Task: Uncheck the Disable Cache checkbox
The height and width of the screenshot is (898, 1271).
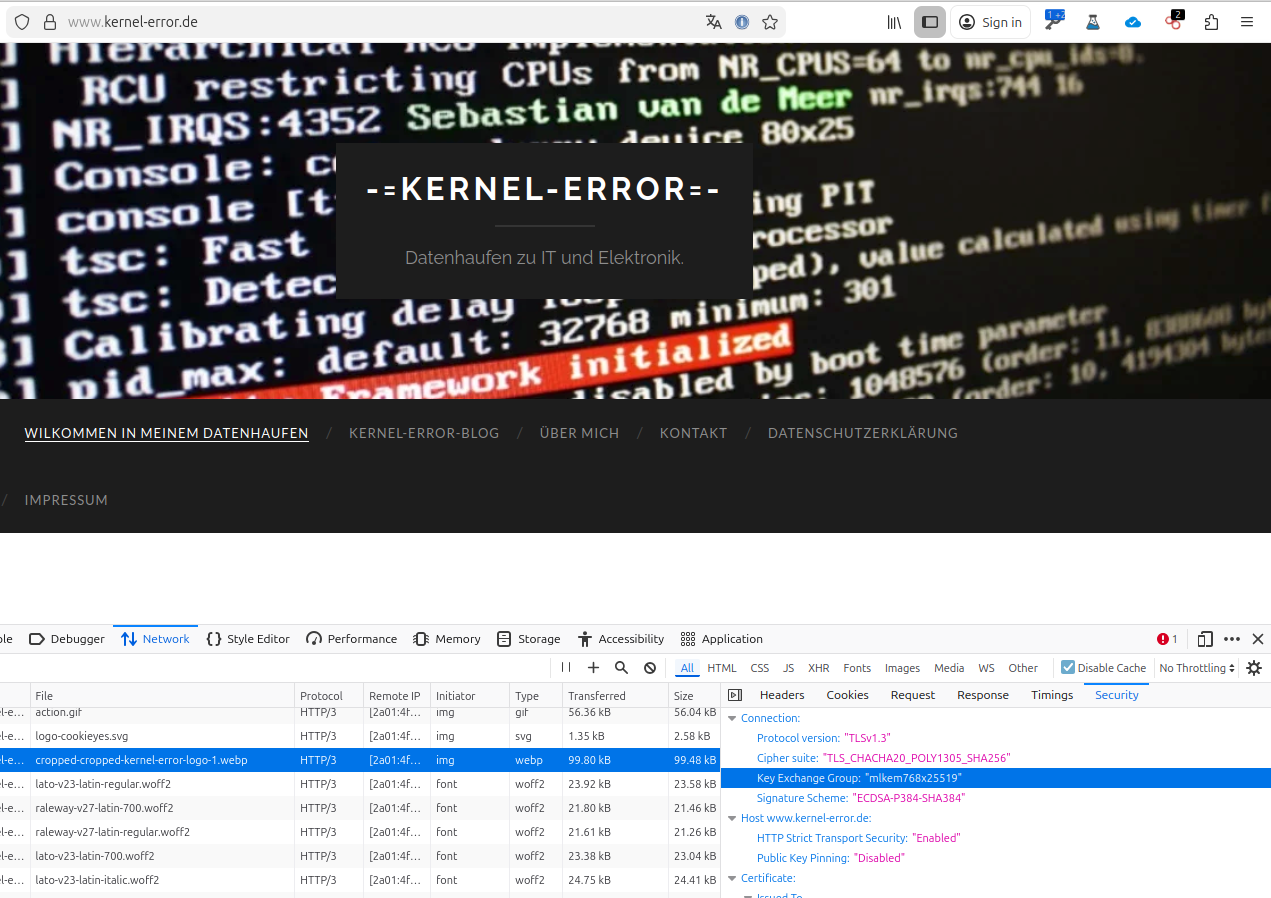Action: coord(1068,668)
